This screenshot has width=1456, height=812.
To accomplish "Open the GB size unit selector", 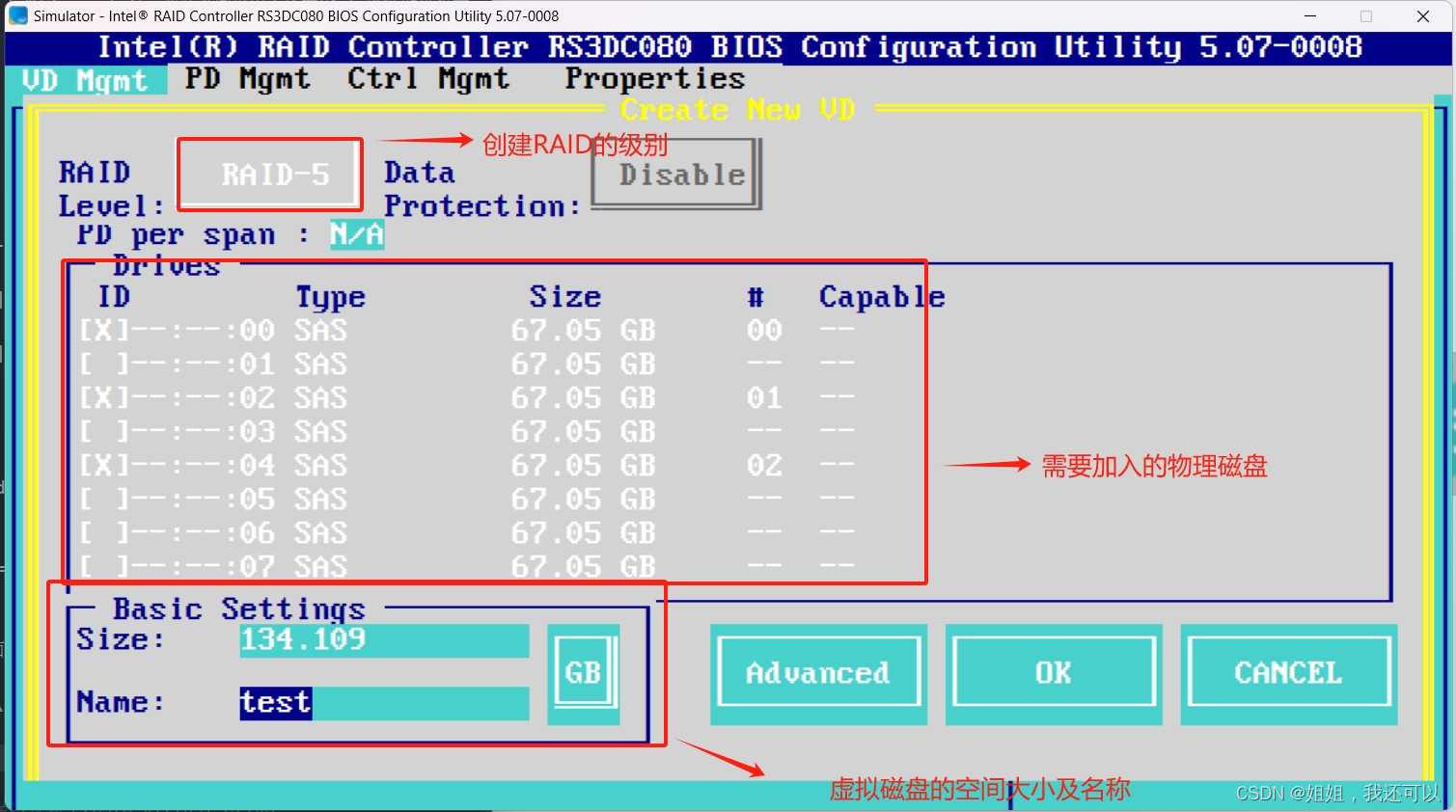I will coord(584,673).
